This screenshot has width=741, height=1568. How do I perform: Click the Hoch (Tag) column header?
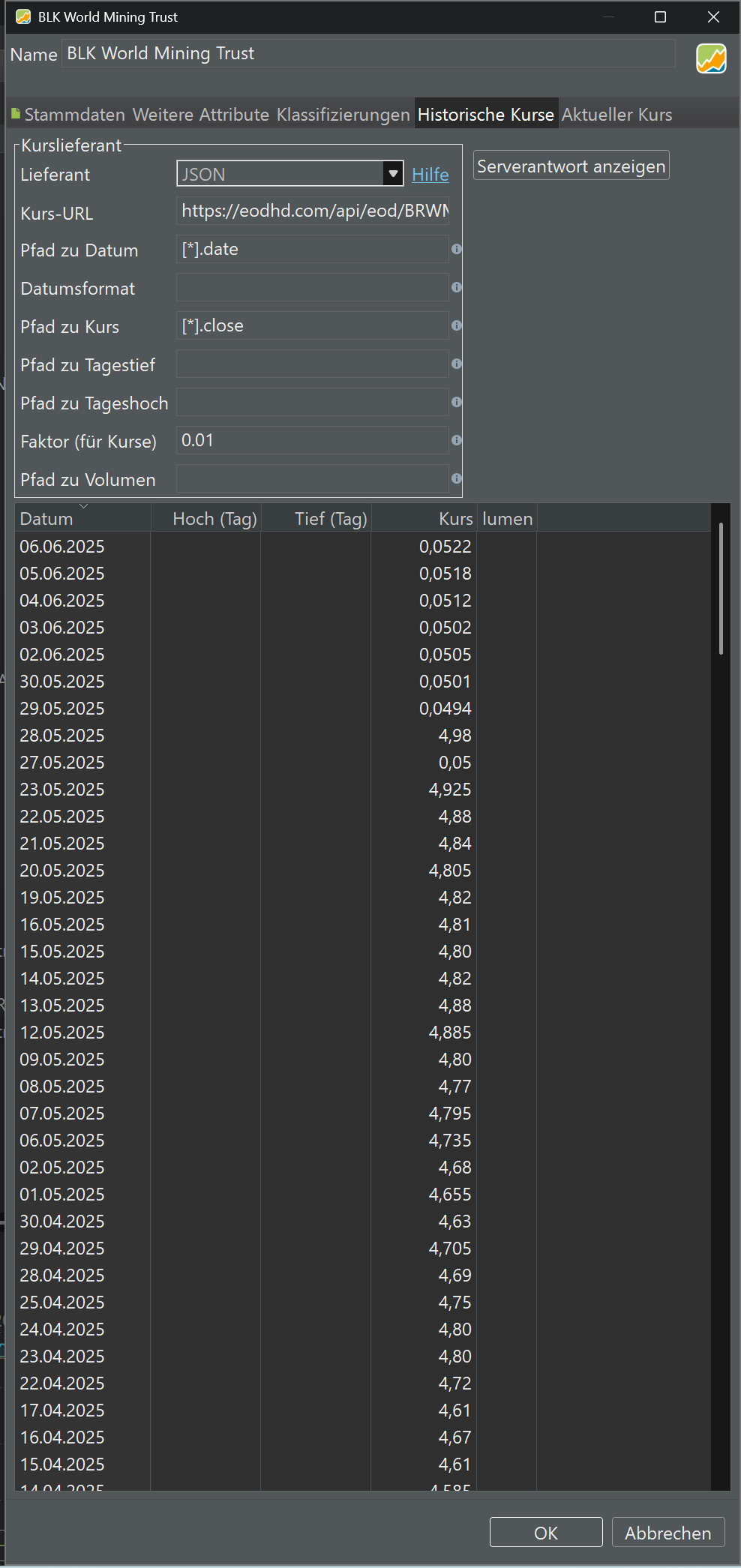[x=206, y=518]
